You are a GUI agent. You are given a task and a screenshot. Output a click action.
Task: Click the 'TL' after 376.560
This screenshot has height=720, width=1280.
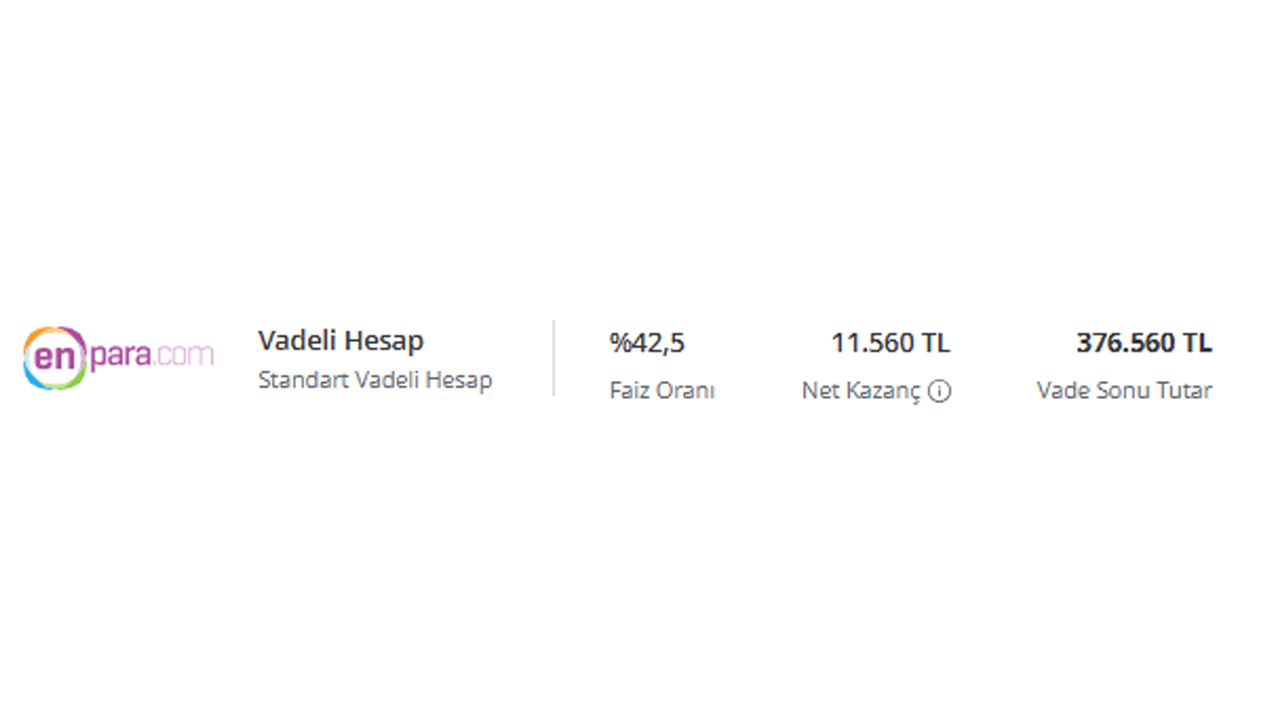pyautogui.click(x=1198, y=343)
